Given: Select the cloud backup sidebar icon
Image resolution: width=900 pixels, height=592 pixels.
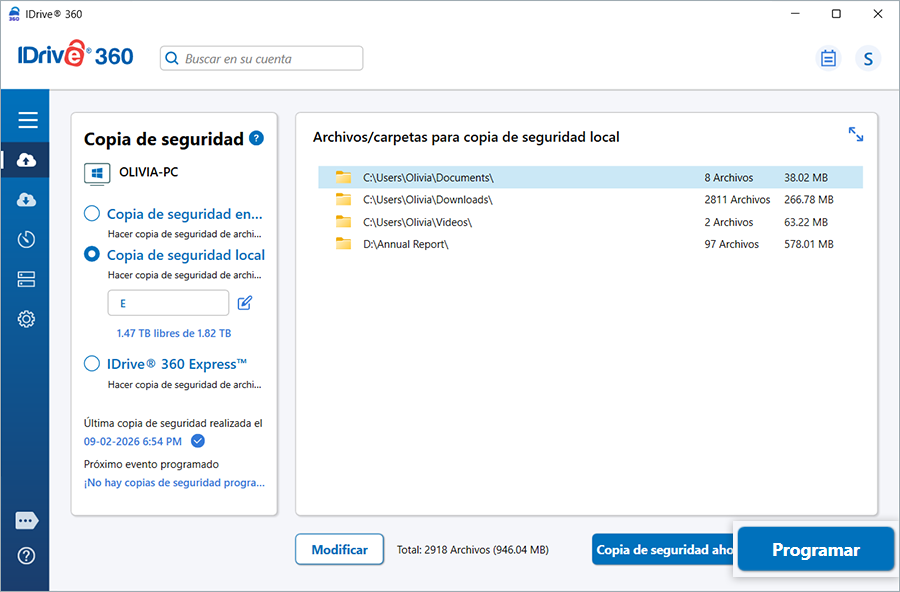Looking at the screenshot, I should tap(27, 160).
